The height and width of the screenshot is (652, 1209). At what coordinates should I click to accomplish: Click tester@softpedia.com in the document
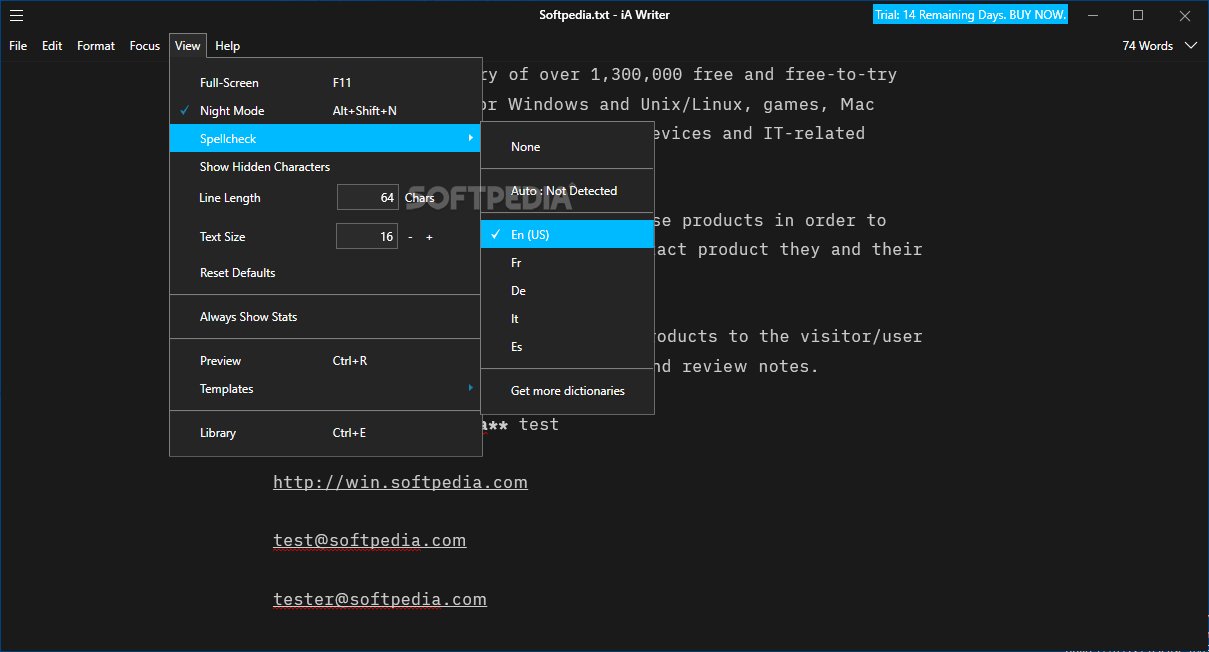(380, 600)
